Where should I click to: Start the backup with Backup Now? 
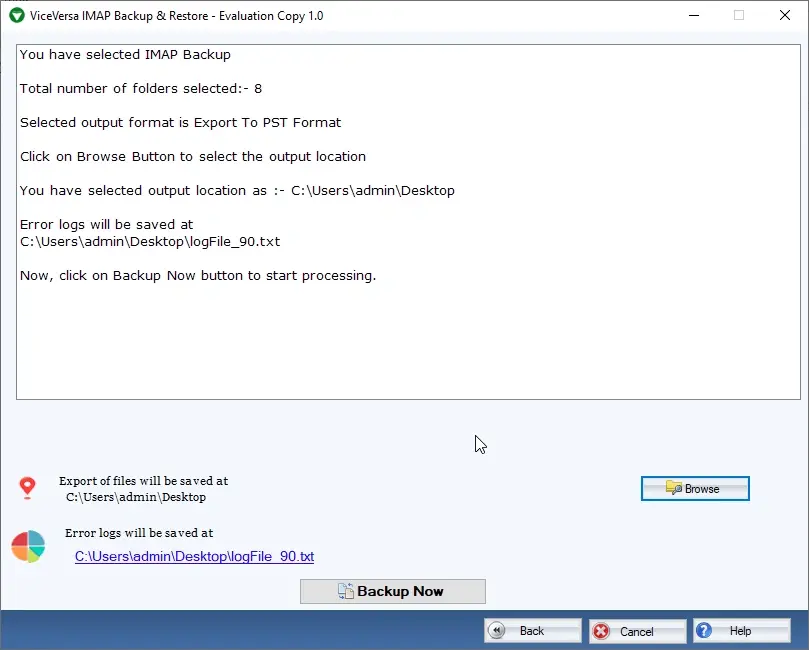(x=393, y=591)
